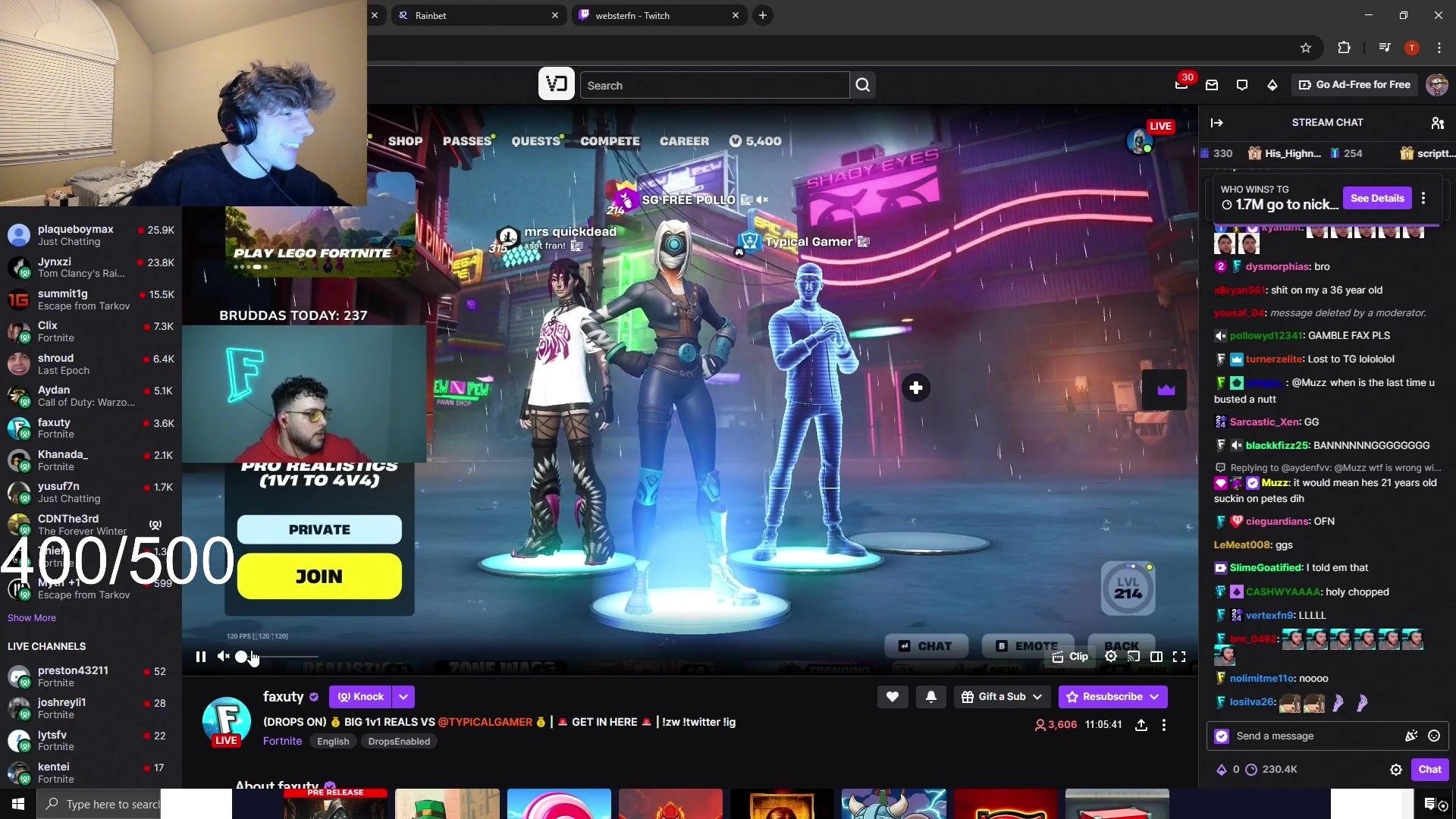The height and width of the screenshot is (819, 1456).
Task: Enter fullscreen on the video player
Action: pos(1179,657)
